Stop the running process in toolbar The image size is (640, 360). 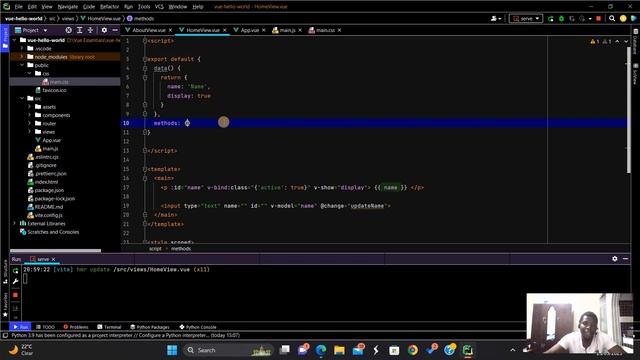point(599,19)
